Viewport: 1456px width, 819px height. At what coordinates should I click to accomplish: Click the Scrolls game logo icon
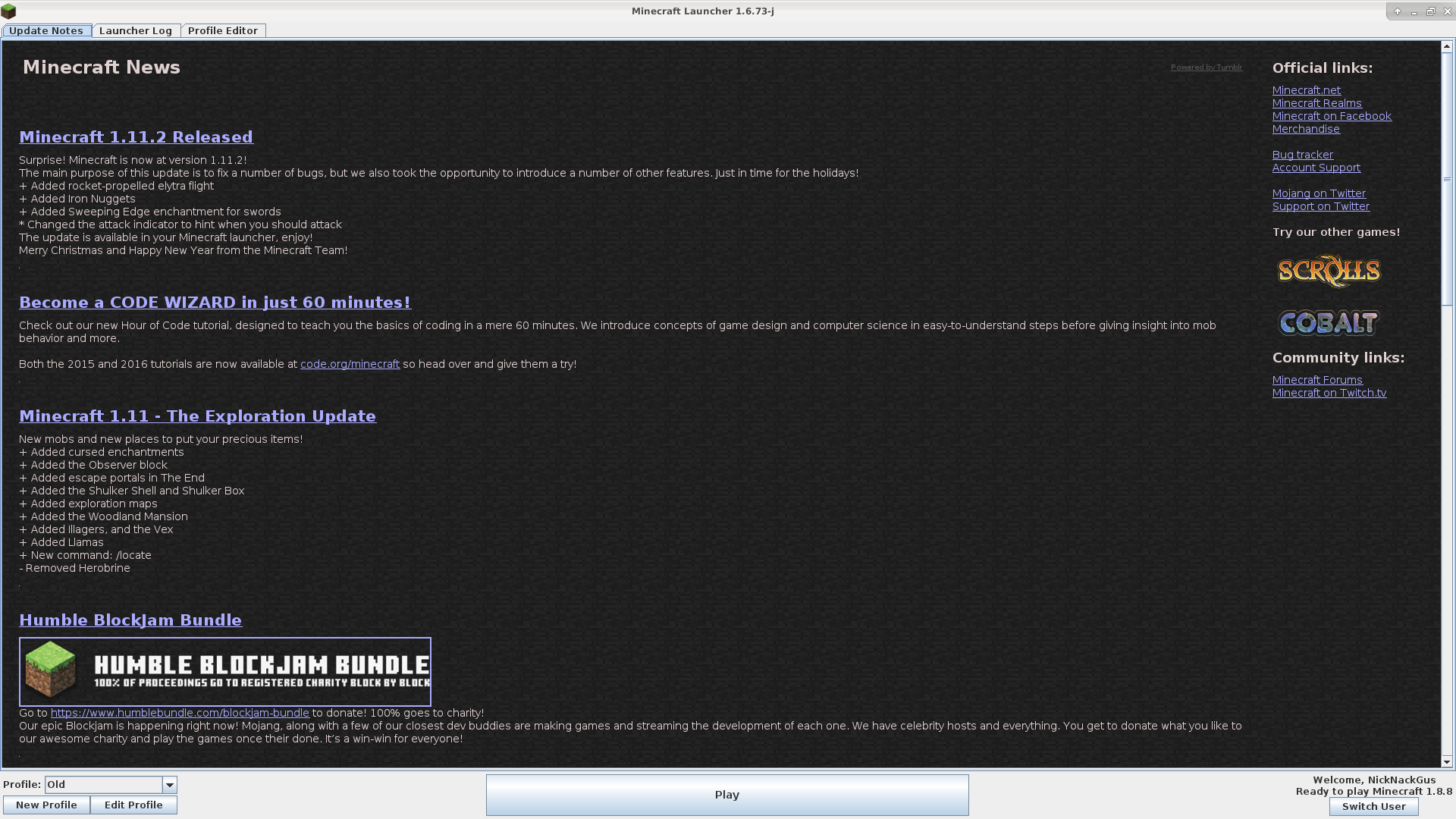(x=1328, y=269)
